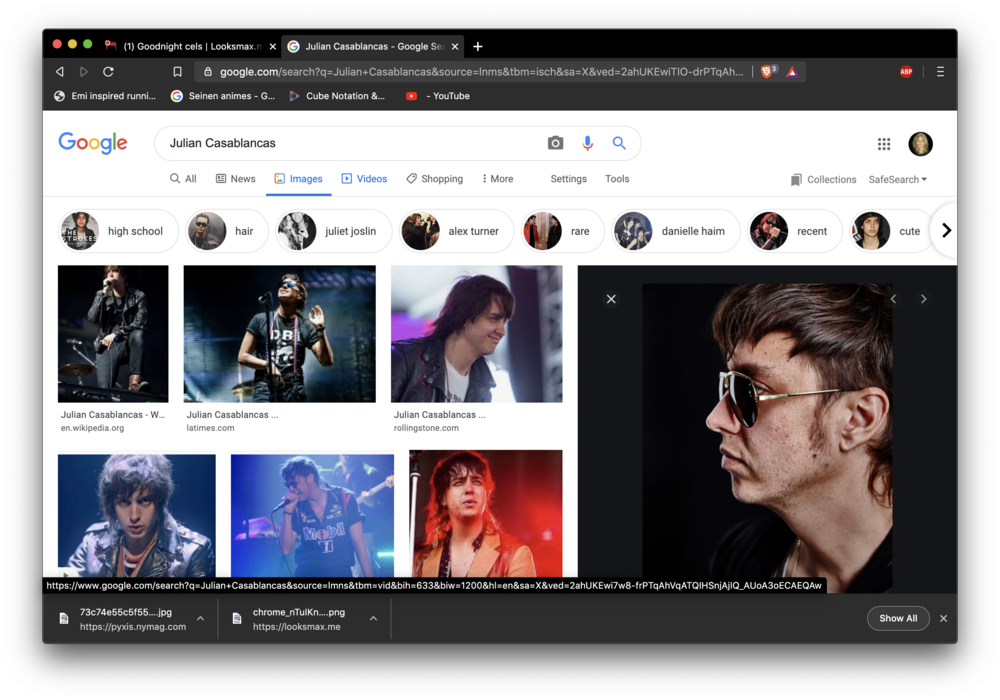Open the latimes.com image result
Viewport: 1000px width, 700px height.
(279, 334)
